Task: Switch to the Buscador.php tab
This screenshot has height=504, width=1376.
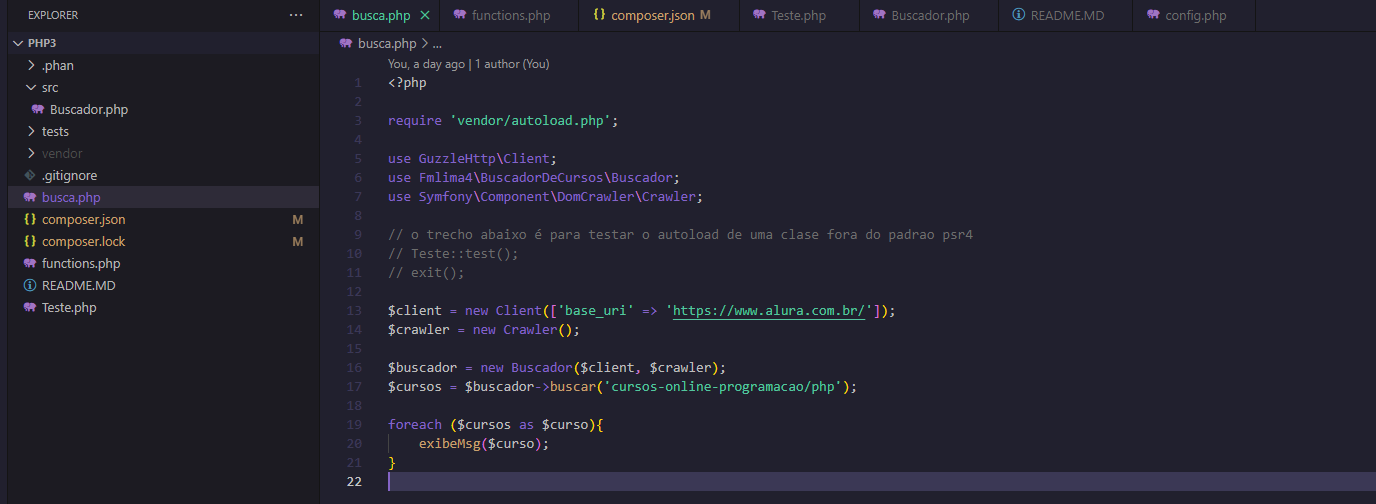Action: [x=930, y=16]
